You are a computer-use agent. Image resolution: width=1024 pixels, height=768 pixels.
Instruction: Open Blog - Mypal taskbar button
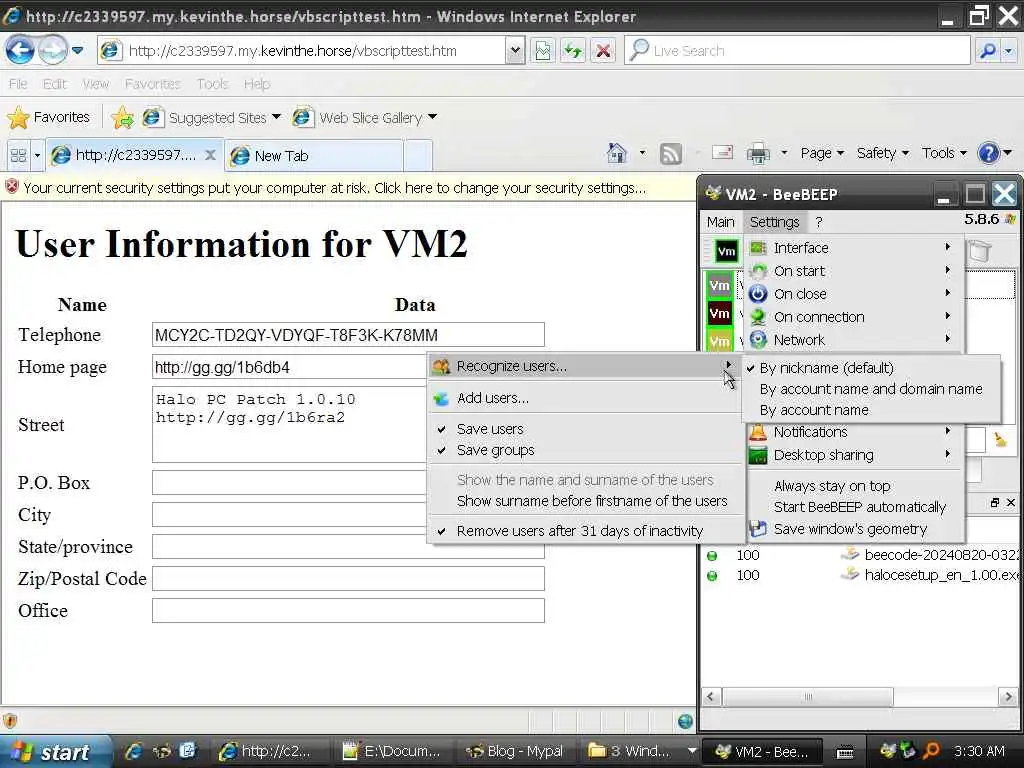(x=515, y=752)
